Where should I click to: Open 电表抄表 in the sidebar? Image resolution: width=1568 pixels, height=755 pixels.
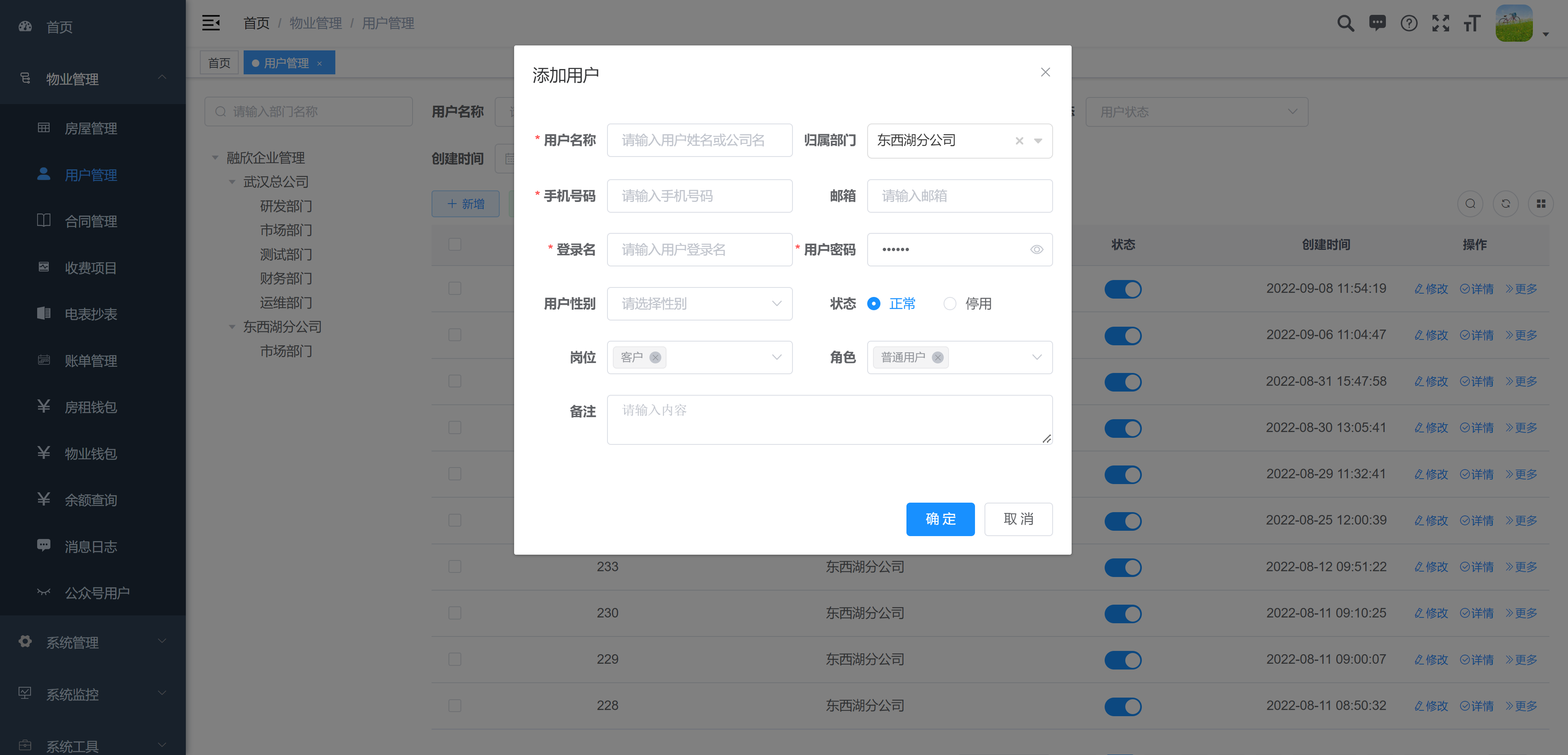[x=93, y=314]
